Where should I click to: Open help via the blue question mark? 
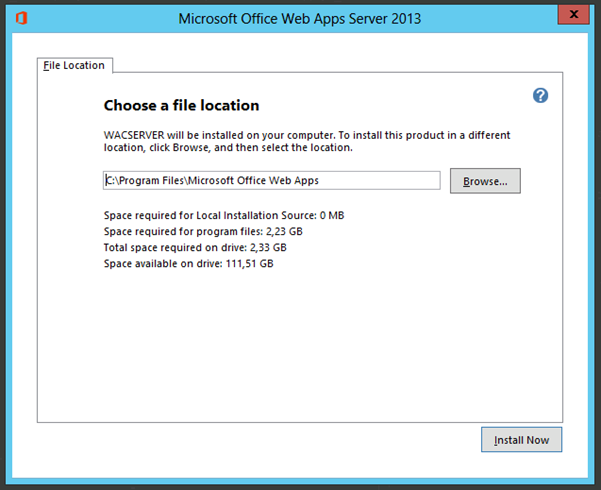[541, 95]
